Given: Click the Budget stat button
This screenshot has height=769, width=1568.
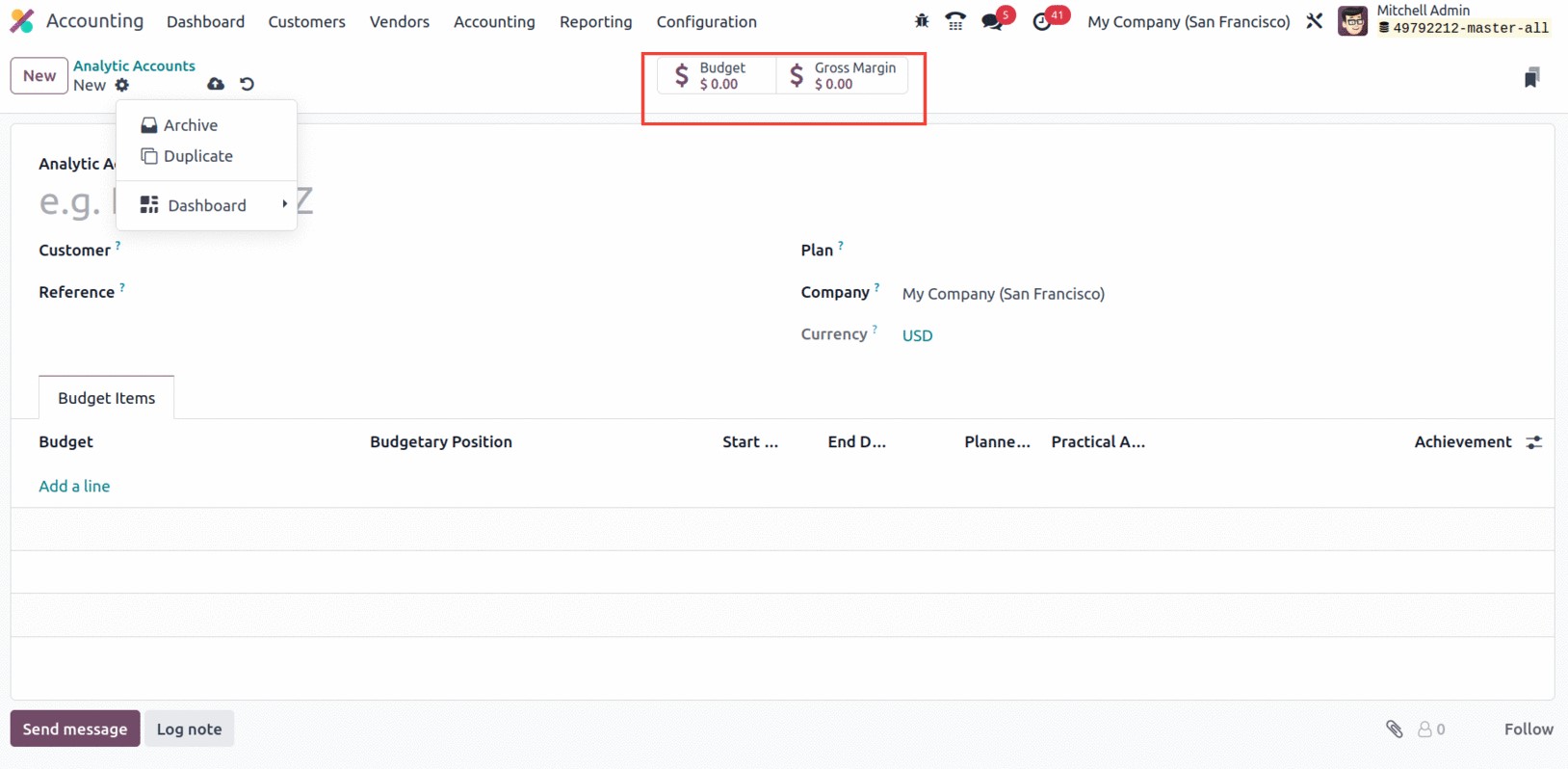Looking at the screenshot, I should (x=716, y=76).
